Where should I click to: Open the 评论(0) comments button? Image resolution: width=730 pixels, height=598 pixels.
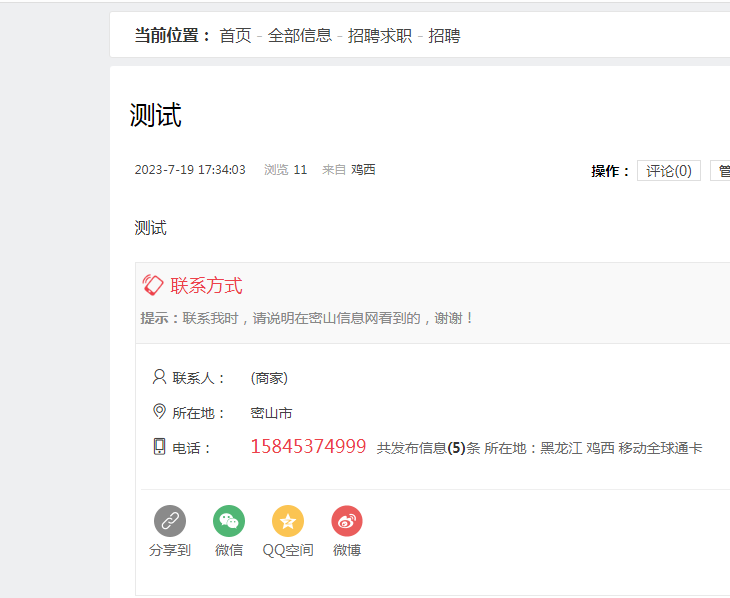[668, 171]
